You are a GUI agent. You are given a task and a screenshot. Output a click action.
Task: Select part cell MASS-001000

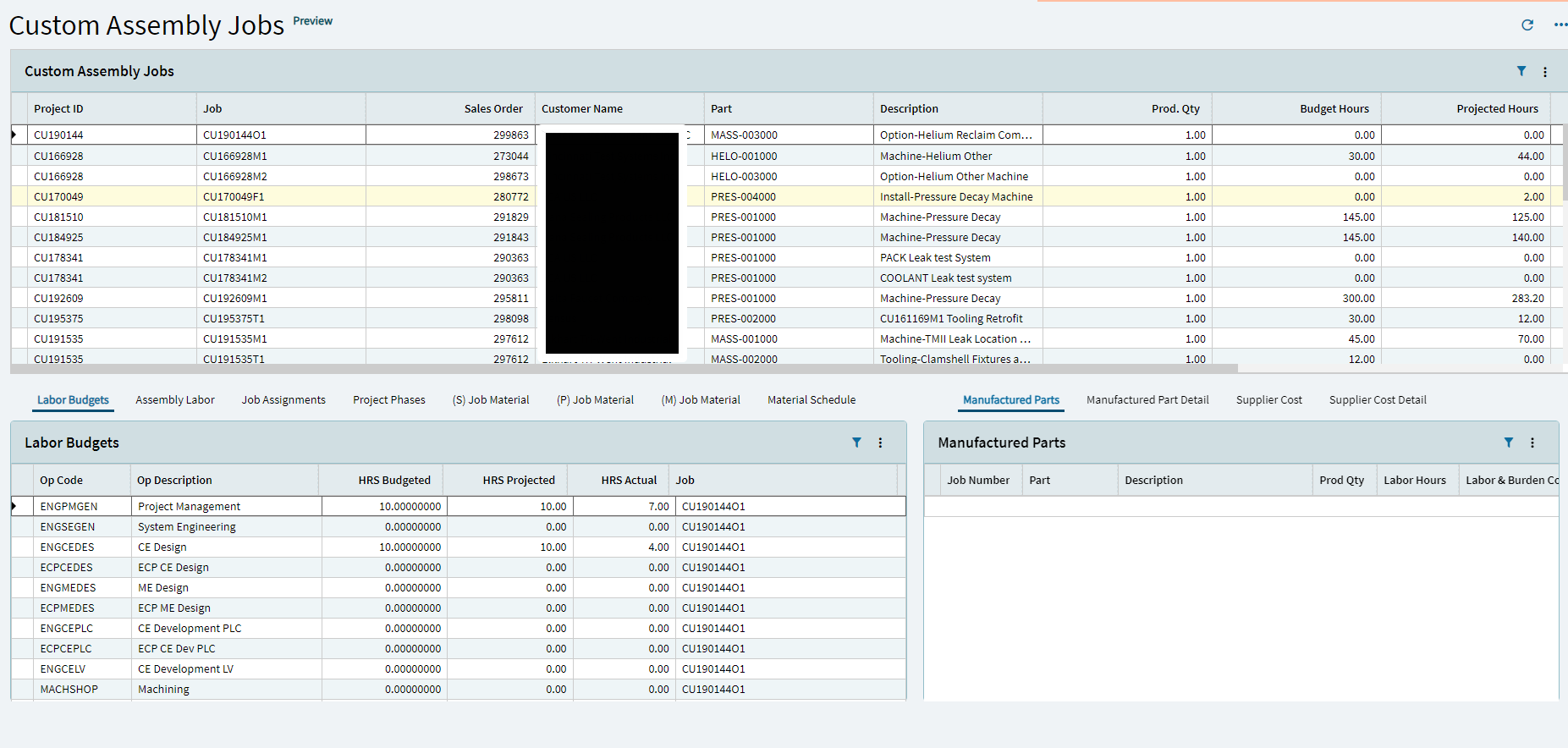pyautogui.click(x=789, y=338)
